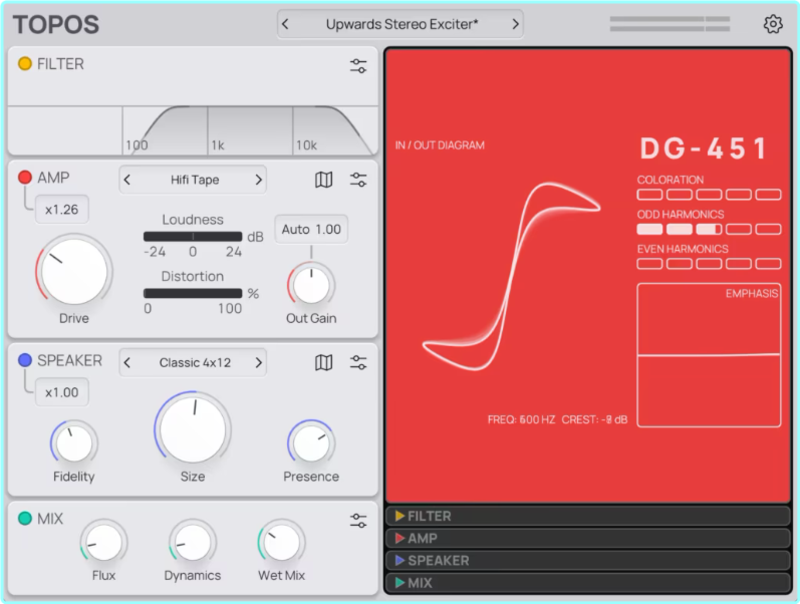The width and height of the screenshot is (800, 604).
Task: Expand the AMP panel in the display
Action: (588, 538)
